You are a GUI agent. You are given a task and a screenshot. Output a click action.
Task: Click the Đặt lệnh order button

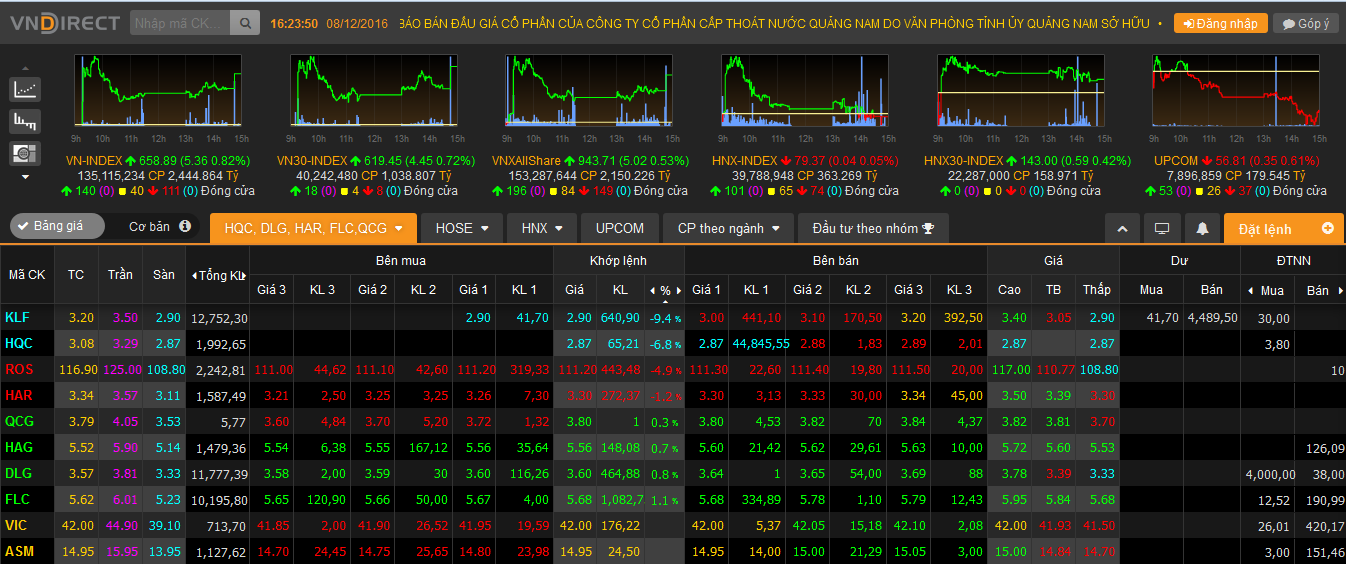pyautogui.click(x=1284, y=229)
